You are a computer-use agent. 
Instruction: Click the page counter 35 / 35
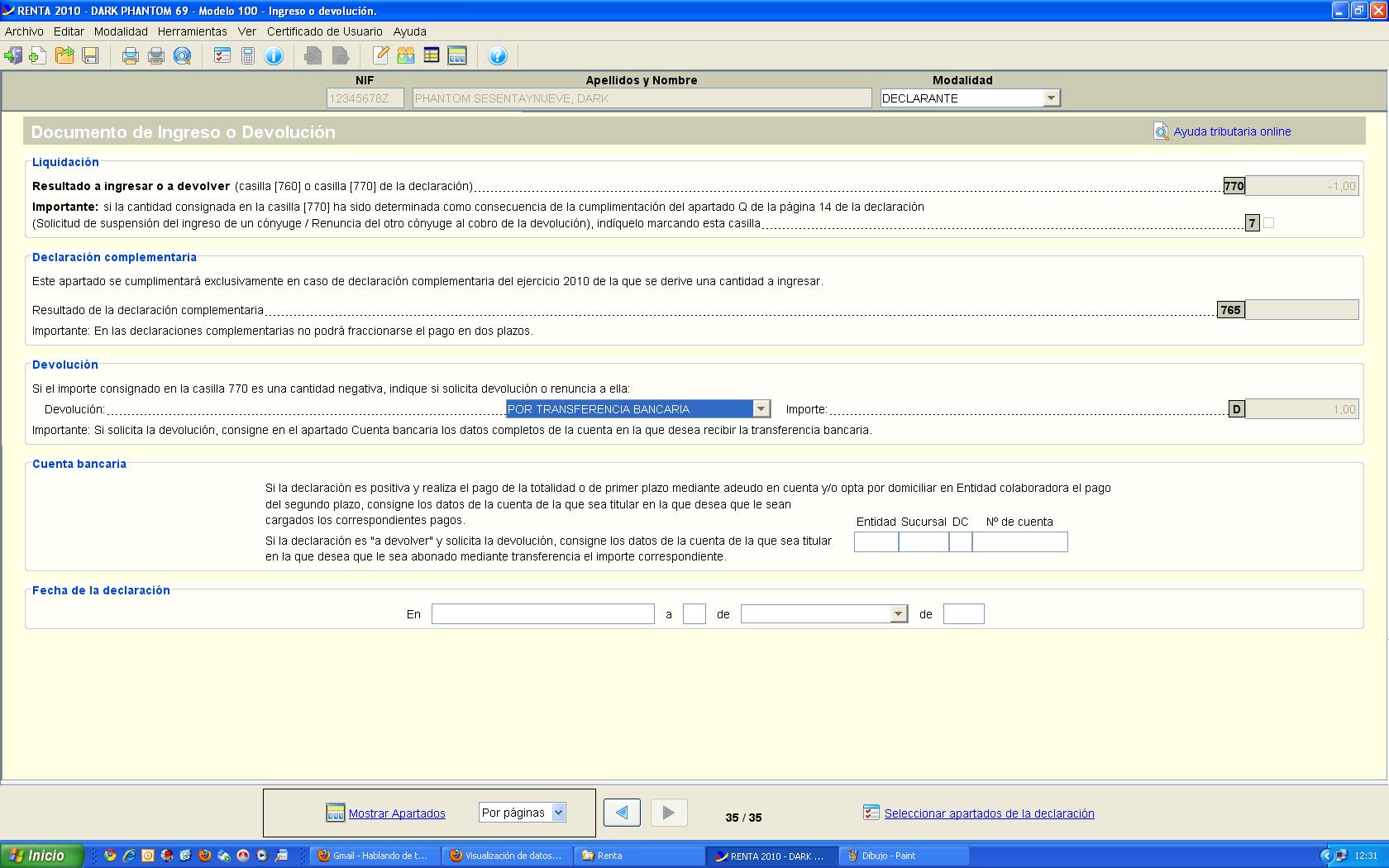coord(743,818)
